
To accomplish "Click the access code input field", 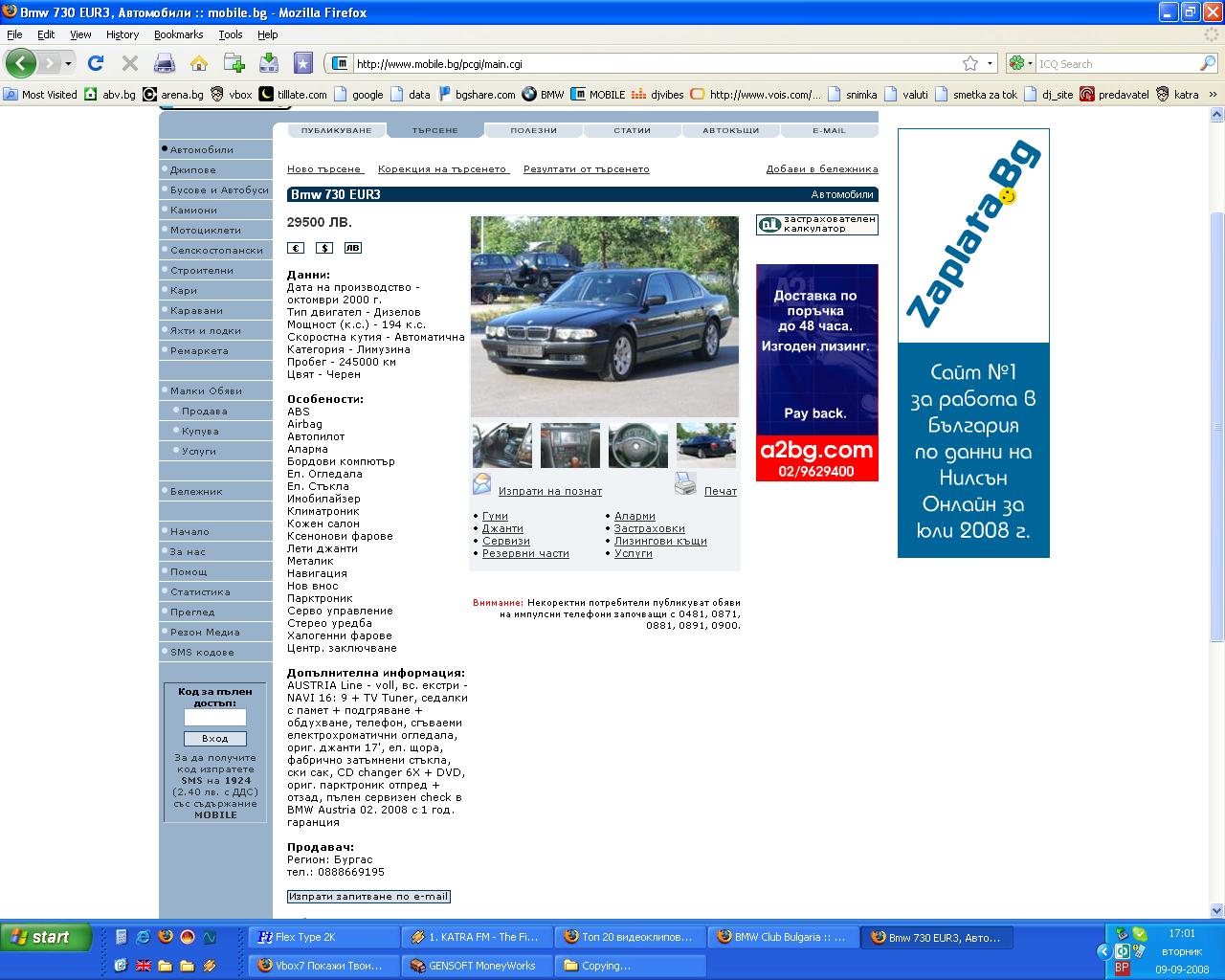I will point(215,718).
